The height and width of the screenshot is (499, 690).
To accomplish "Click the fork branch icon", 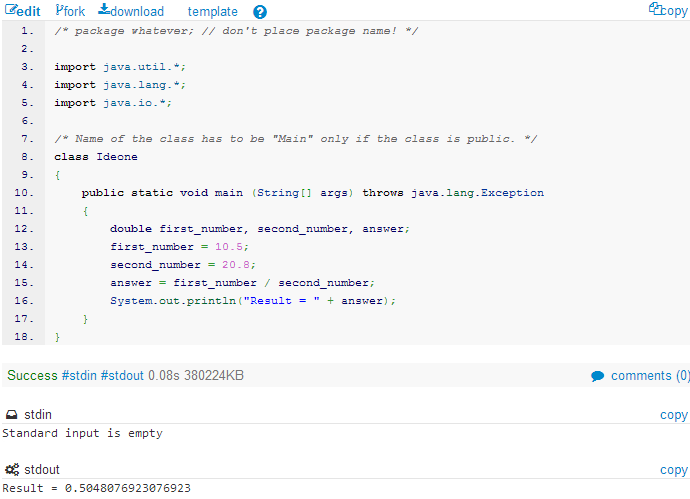I will [59, 9].
